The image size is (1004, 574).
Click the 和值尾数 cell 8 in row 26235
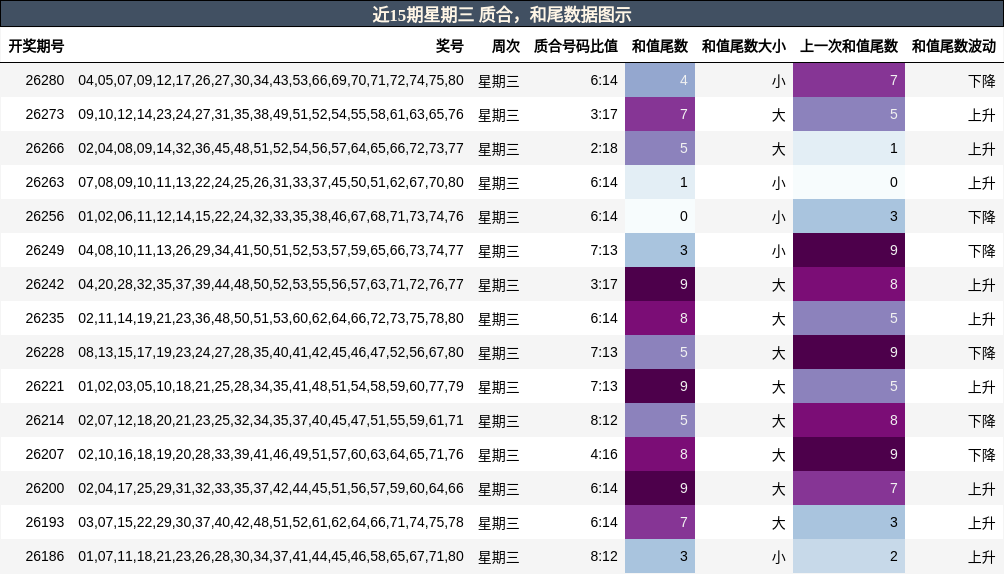coord(660,318)
